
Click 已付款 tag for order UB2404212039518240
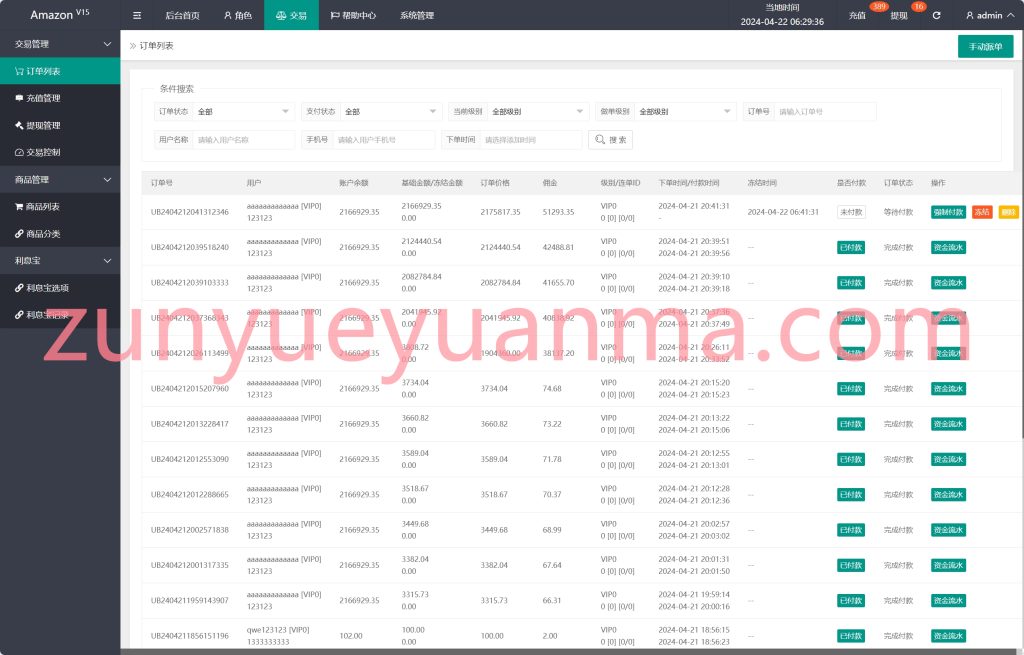tap(851, 248)
